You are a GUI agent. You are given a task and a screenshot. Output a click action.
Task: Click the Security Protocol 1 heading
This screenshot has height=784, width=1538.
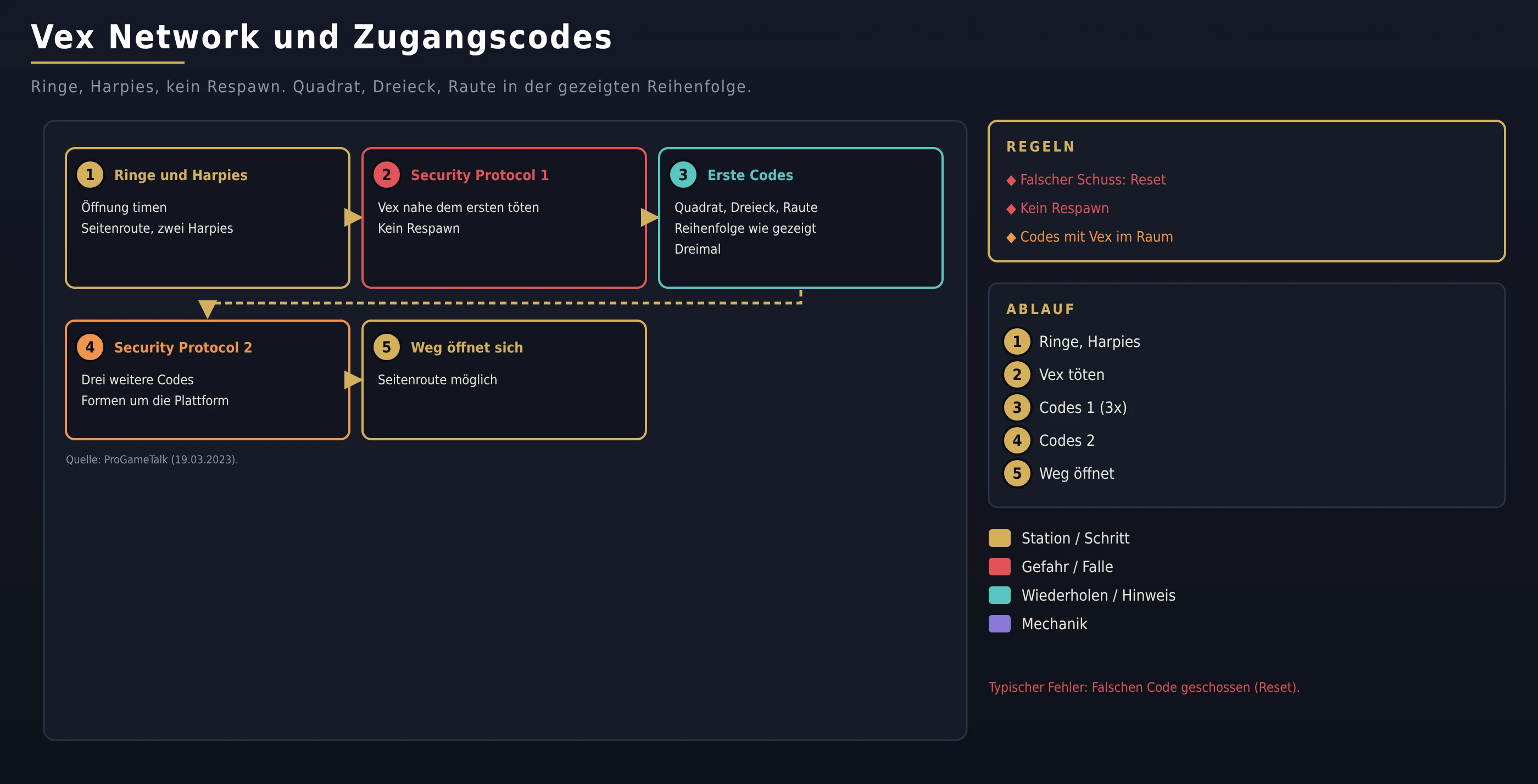point(480,175)
